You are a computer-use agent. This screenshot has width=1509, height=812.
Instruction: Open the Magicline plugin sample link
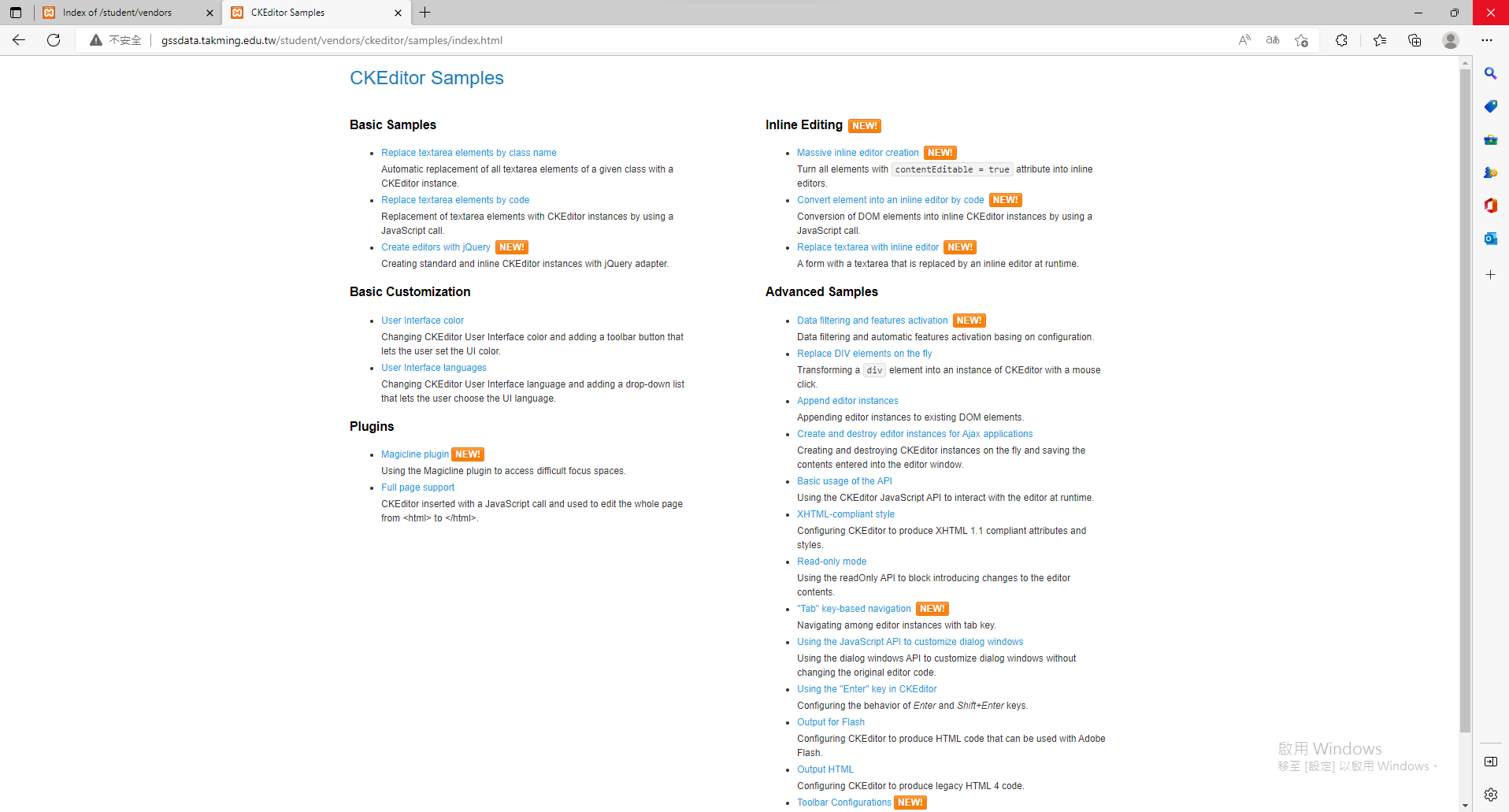point(414,454)
